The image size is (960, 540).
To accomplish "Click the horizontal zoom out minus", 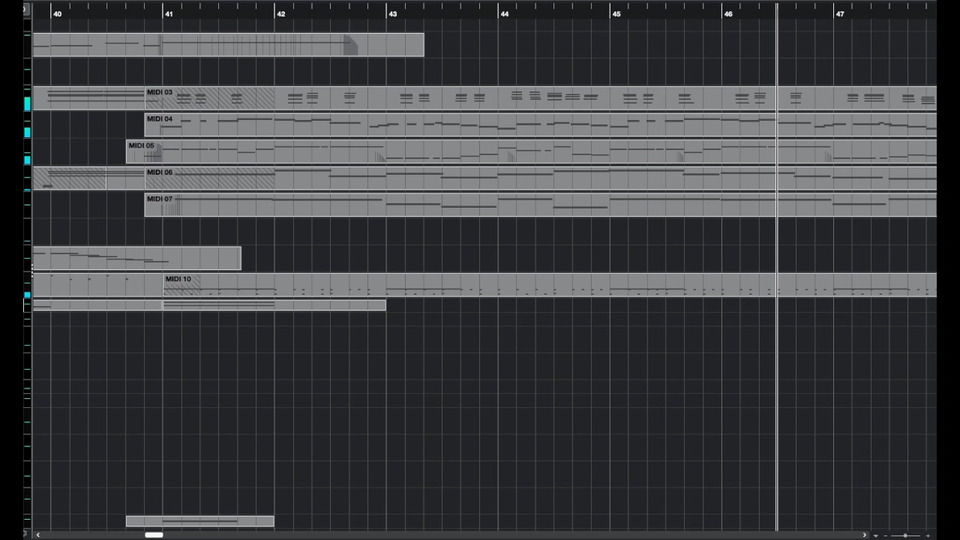I will click(885, 536).
